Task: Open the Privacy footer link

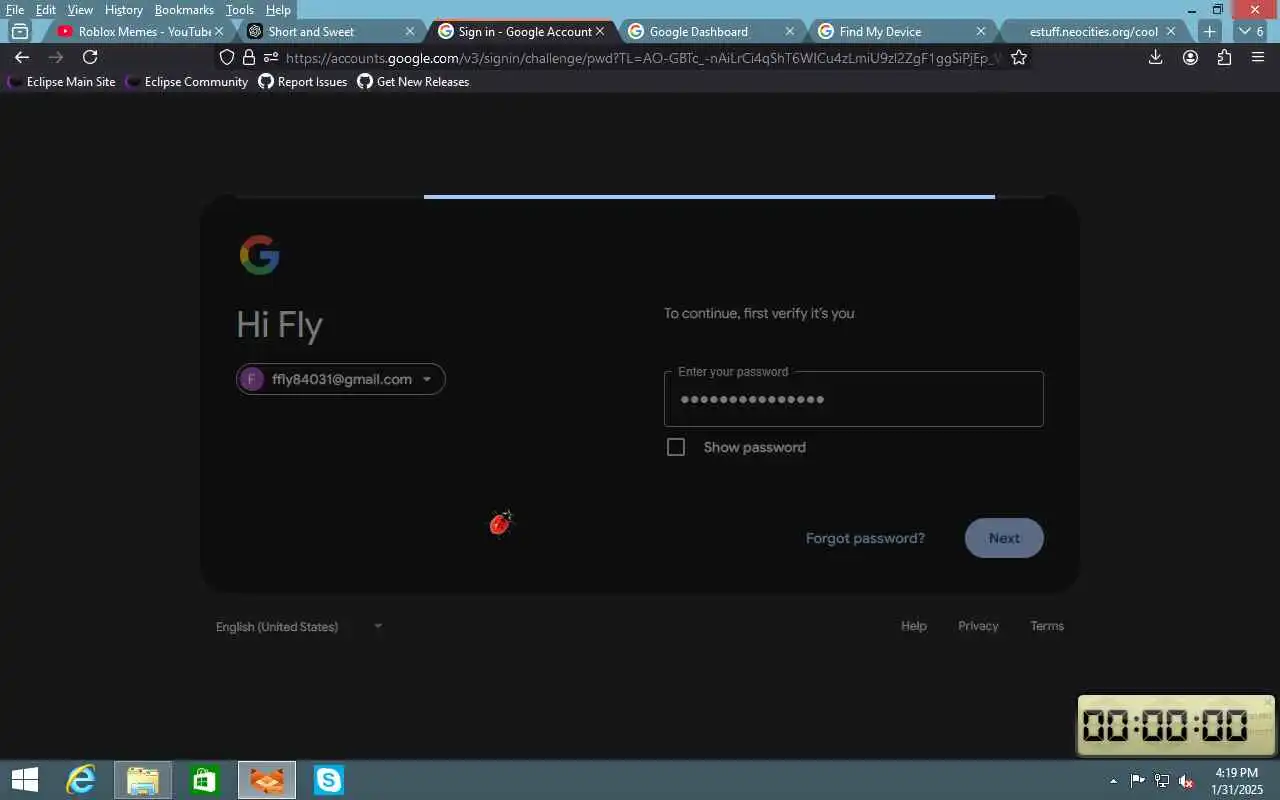Action: [x=978, y=626]
